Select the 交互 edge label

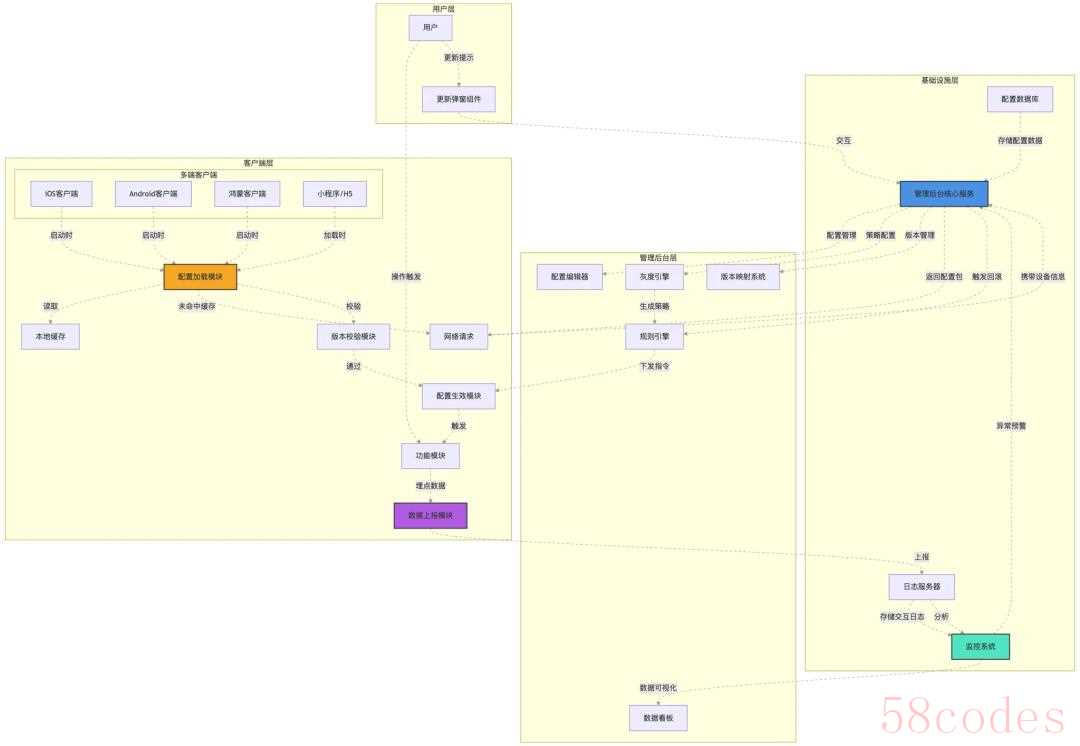click(x=843, y=141)
